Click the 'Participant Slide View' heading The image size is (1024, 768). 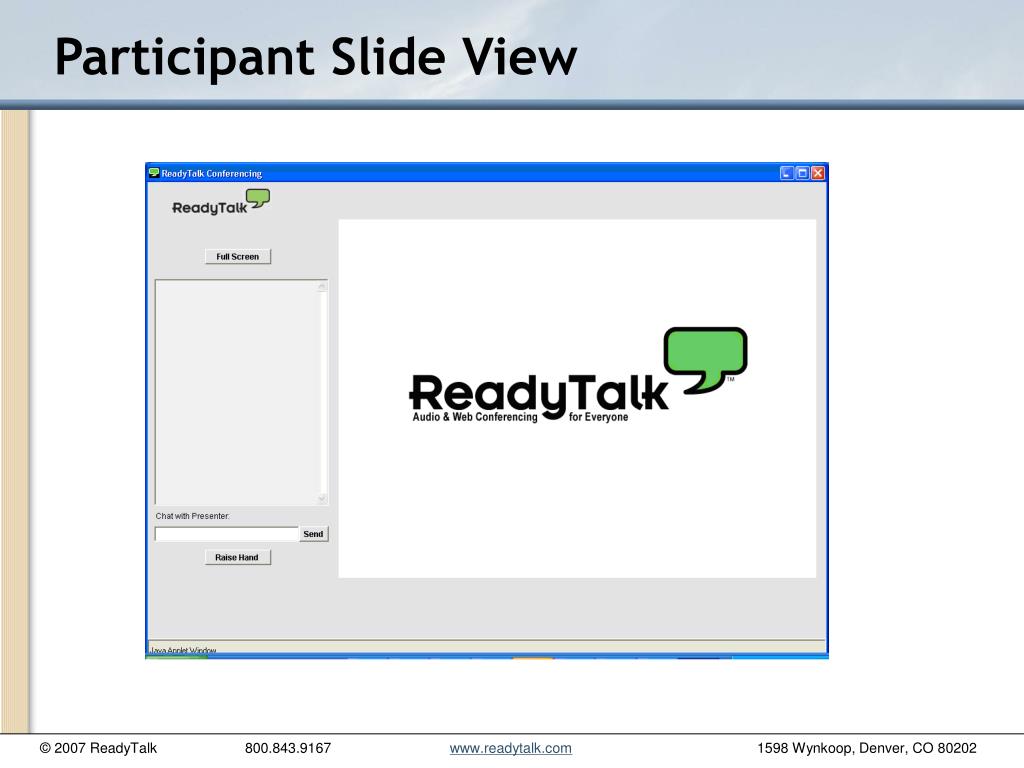316,57
